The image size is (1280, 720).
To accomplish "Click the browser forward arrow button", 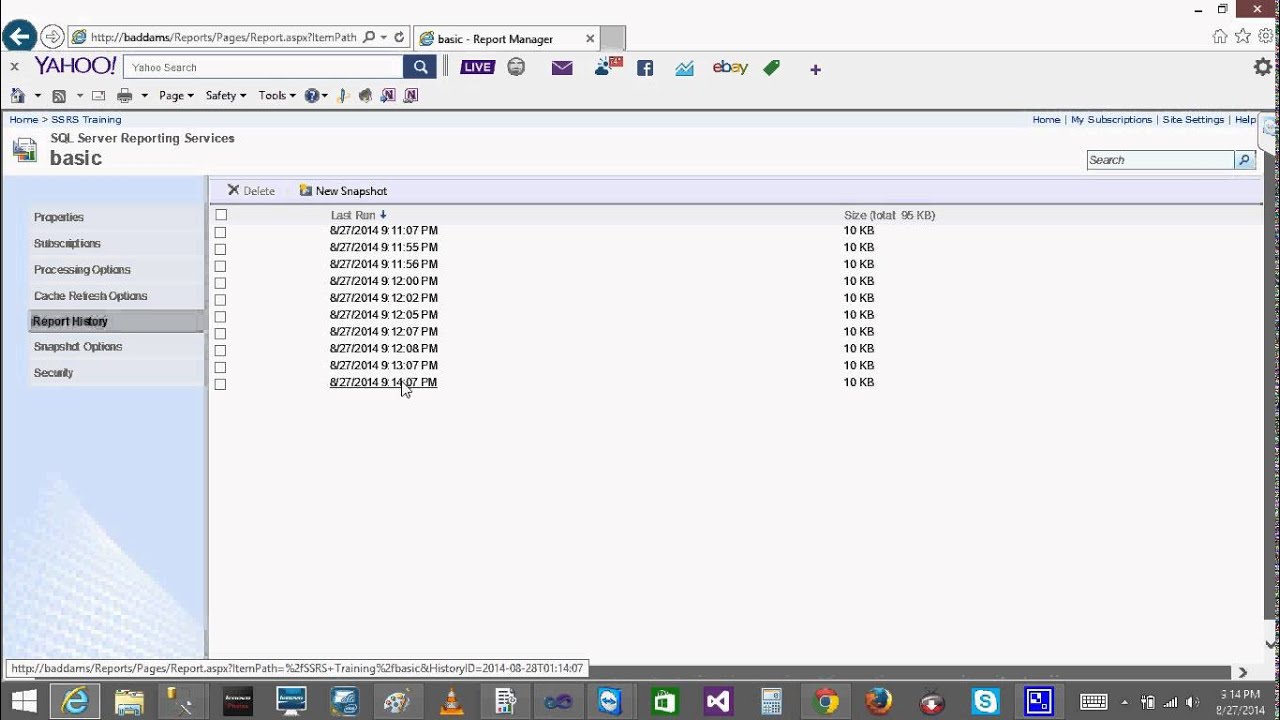I will pos(52,38).
